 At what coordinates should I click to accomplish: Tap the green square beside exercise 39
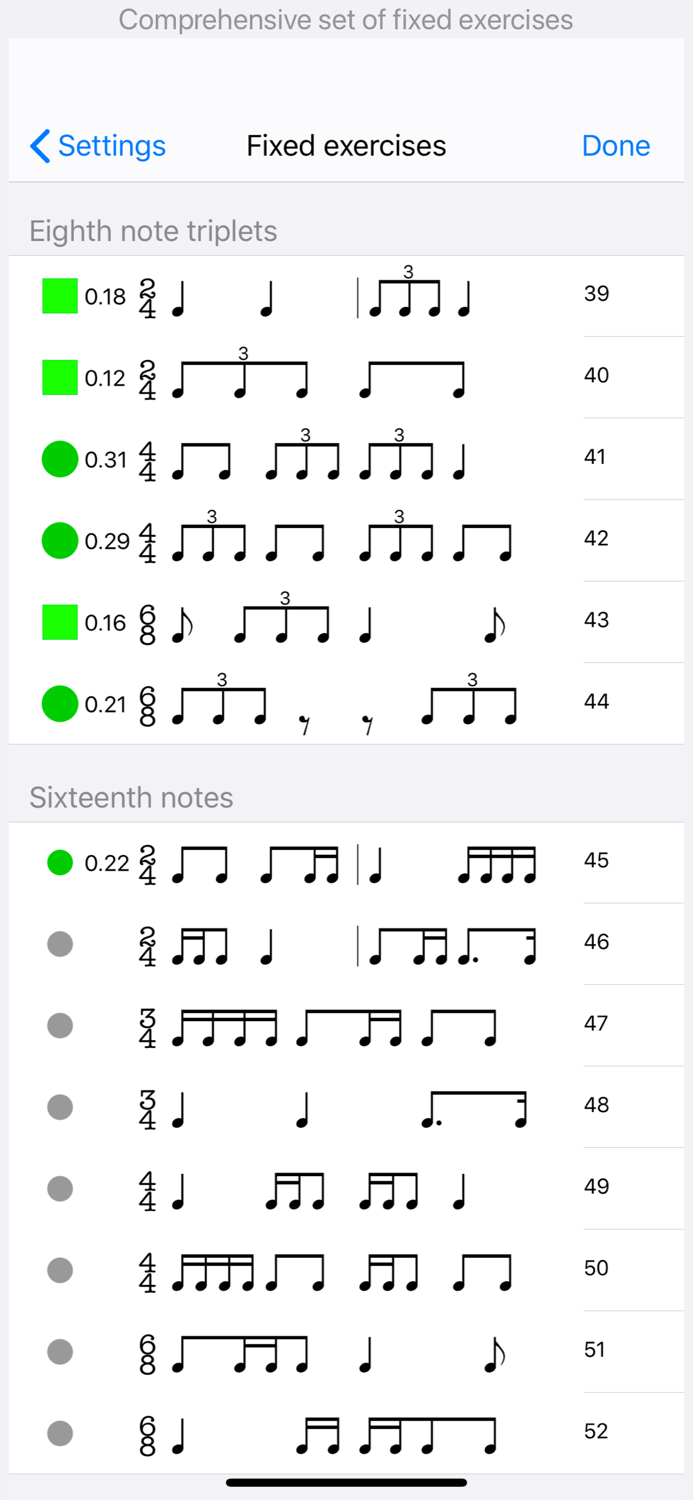(59, 296)
